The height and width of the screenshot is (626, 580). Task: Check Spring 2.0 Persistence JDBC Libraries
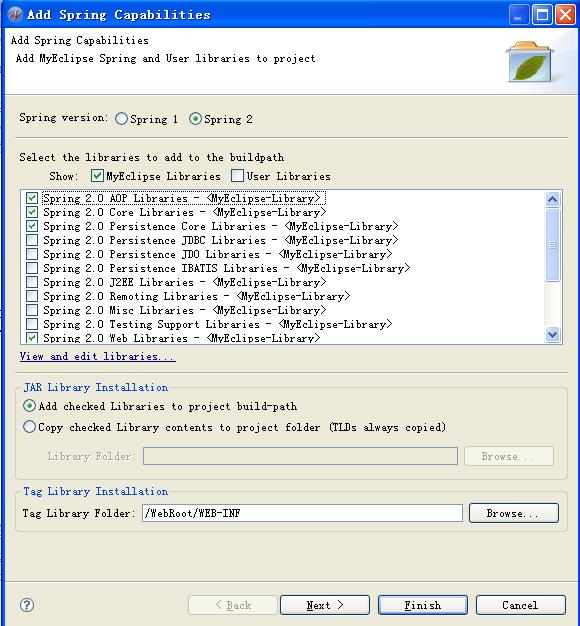pyautogui.click(x=32, y=240)
